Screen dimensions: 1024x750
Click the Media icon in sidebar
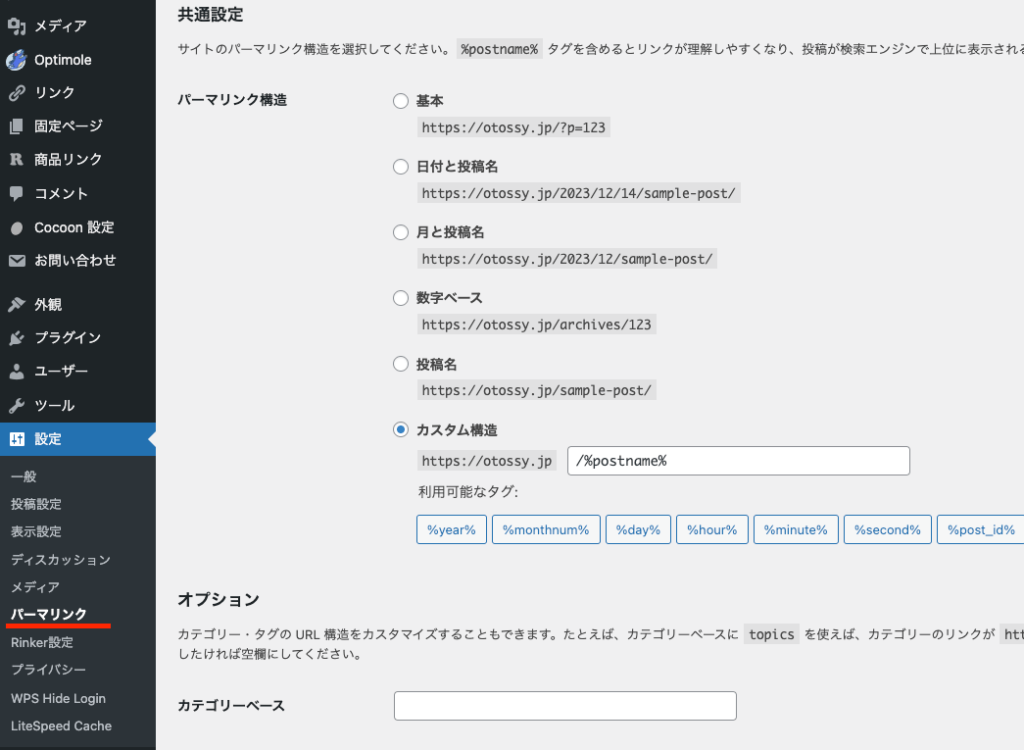16,26
